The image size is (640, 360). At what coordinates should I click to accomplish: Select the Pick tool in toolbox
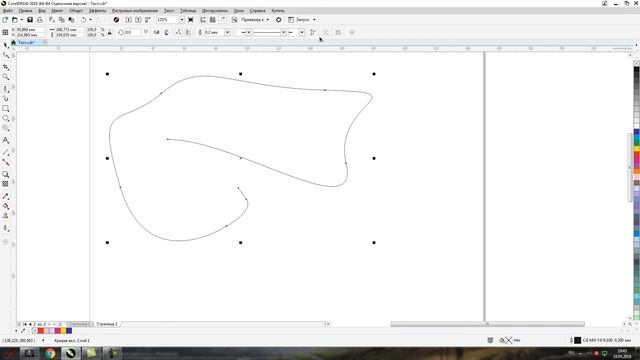6,44
